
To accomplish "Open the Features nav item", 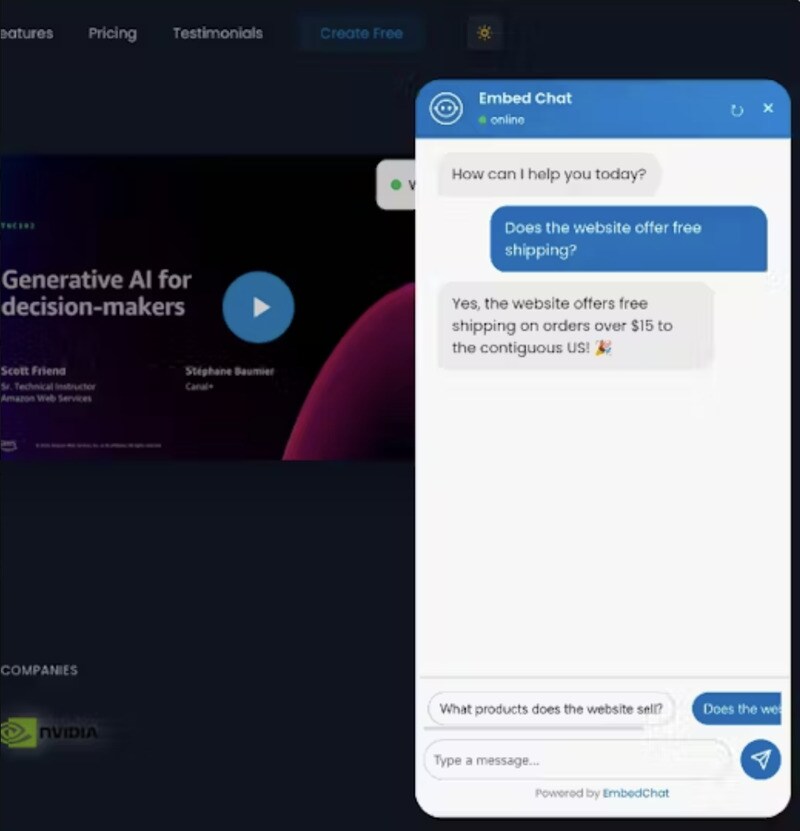I will 27,33.
